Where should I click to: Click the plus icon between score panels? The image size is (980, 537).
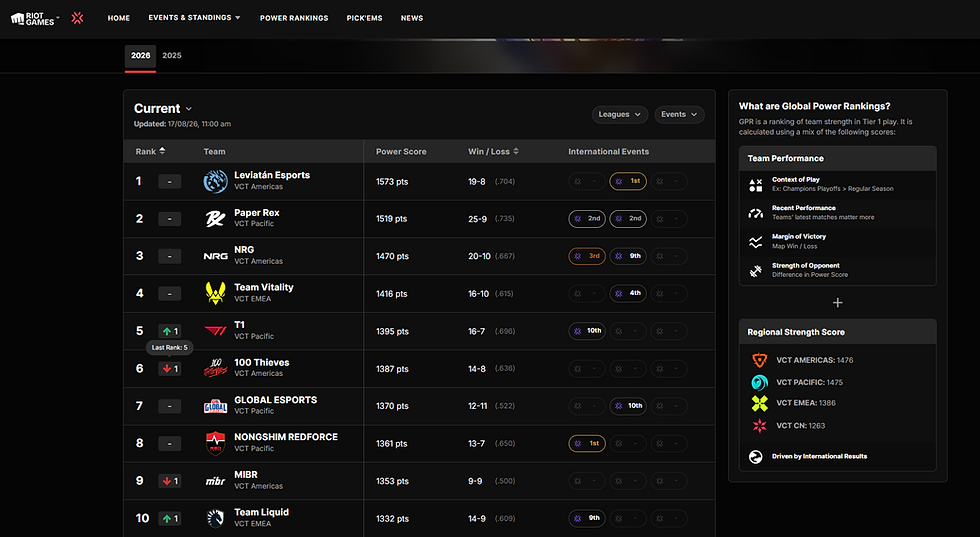click(x=838, y=303)
